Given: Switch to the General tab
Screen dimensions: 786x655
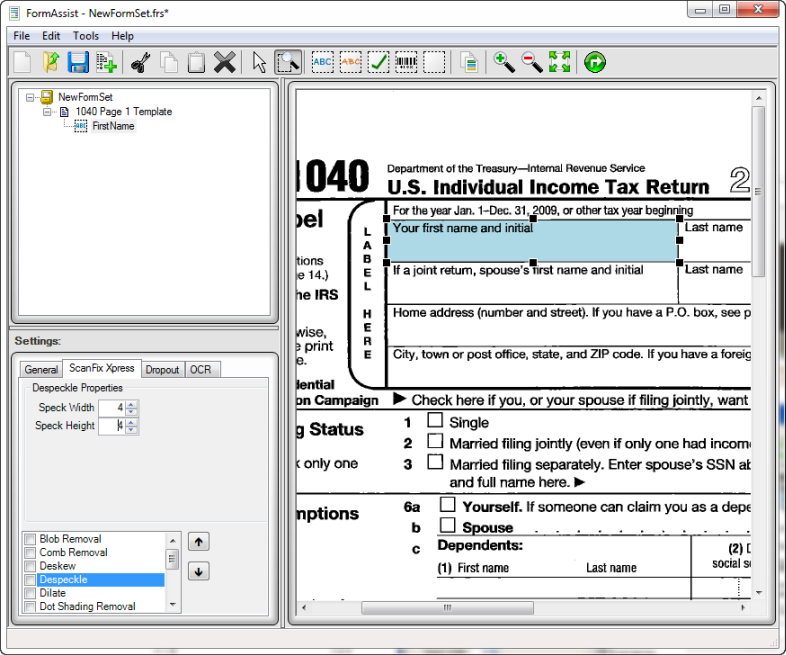Looking at the screenshot, I should (x=41, y=369).
